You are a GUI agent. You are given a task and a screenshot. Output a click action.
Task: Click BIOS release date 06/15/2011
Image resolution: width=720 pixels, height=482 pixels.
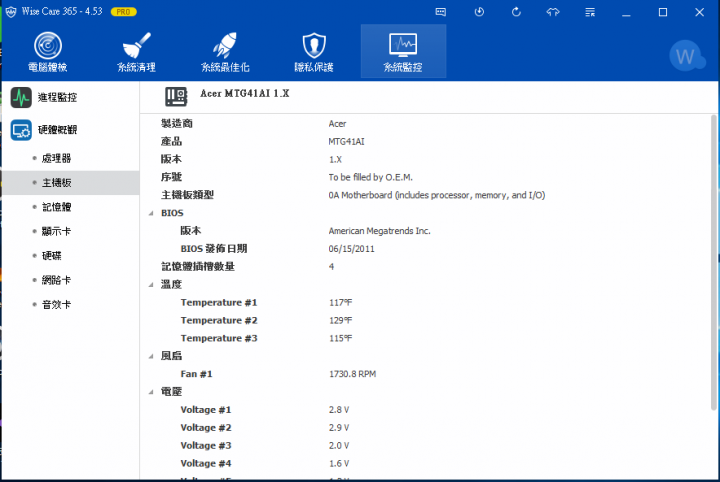point(351,249)
